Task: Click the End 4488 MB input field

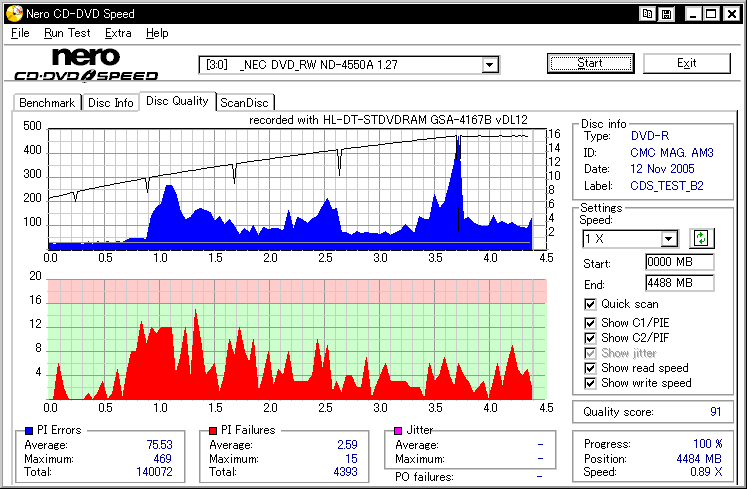Action: [x=679, y=283]
